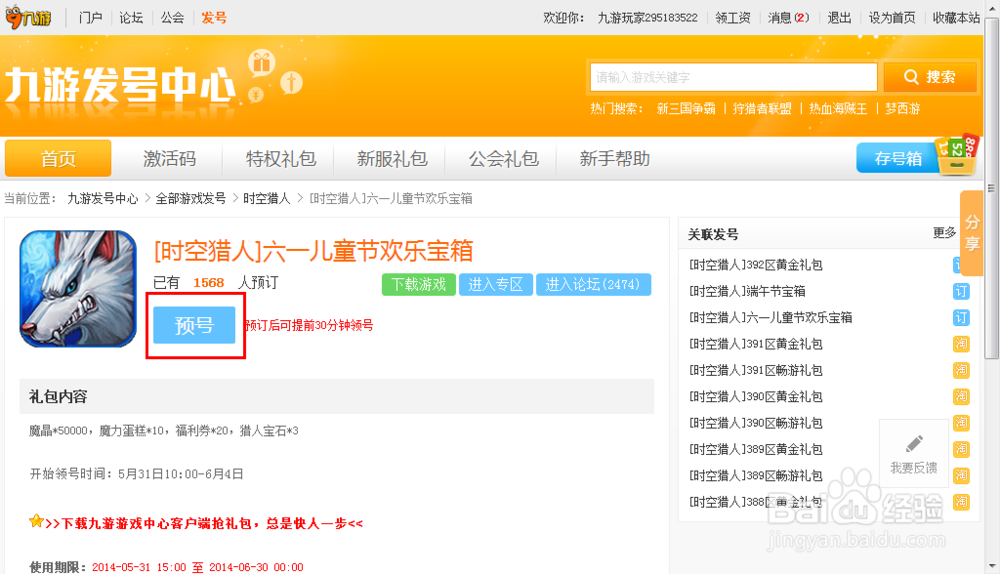Screen dimensions: 1000x574
Task: Click the 存号箱 button
Action: coord(898,158)
